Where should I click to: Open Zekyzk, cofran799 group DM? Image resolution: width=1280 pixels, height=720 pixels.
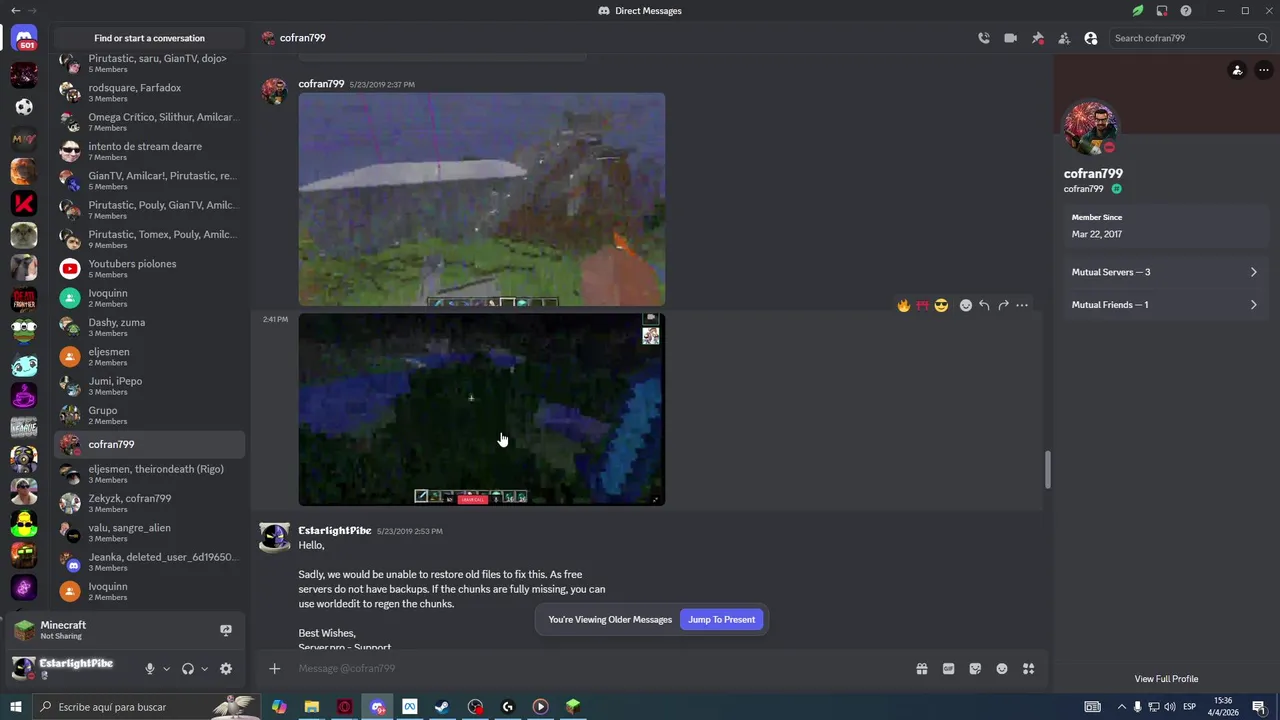coord(150,503)
